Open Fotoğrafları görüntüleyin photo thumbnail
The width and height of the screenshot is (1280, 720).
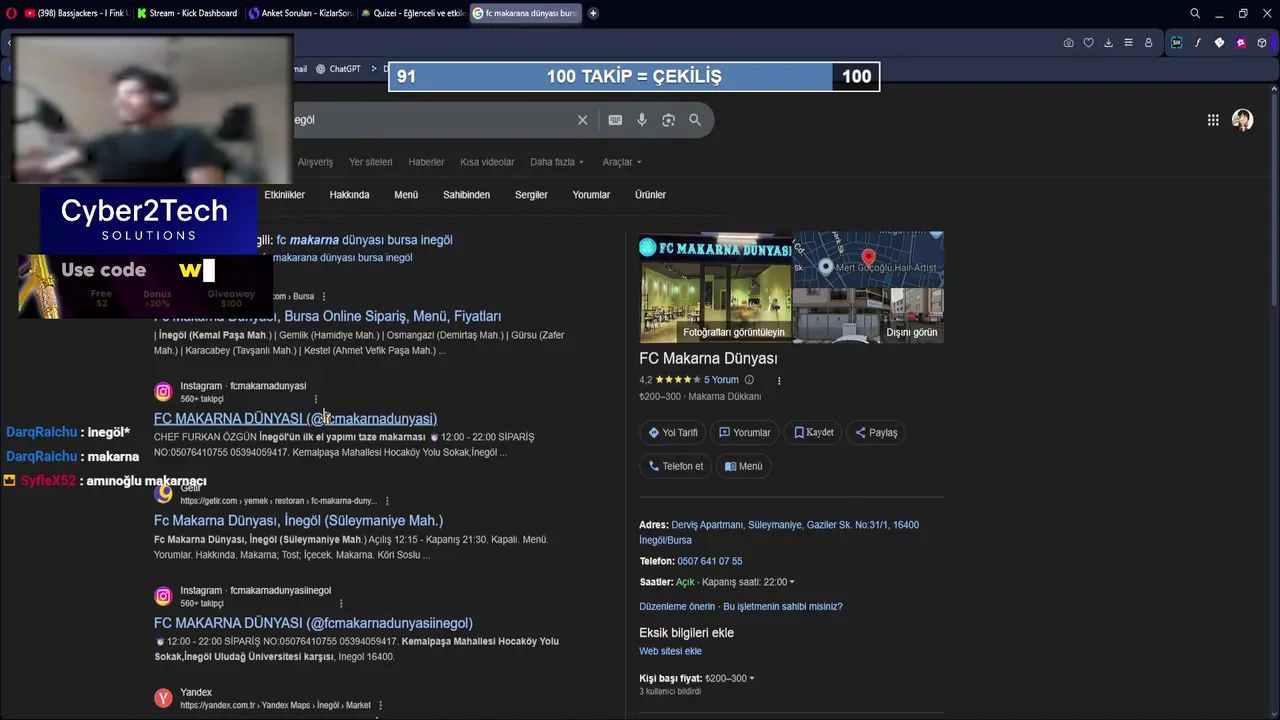pyautogui.click(x=716, y=287)
